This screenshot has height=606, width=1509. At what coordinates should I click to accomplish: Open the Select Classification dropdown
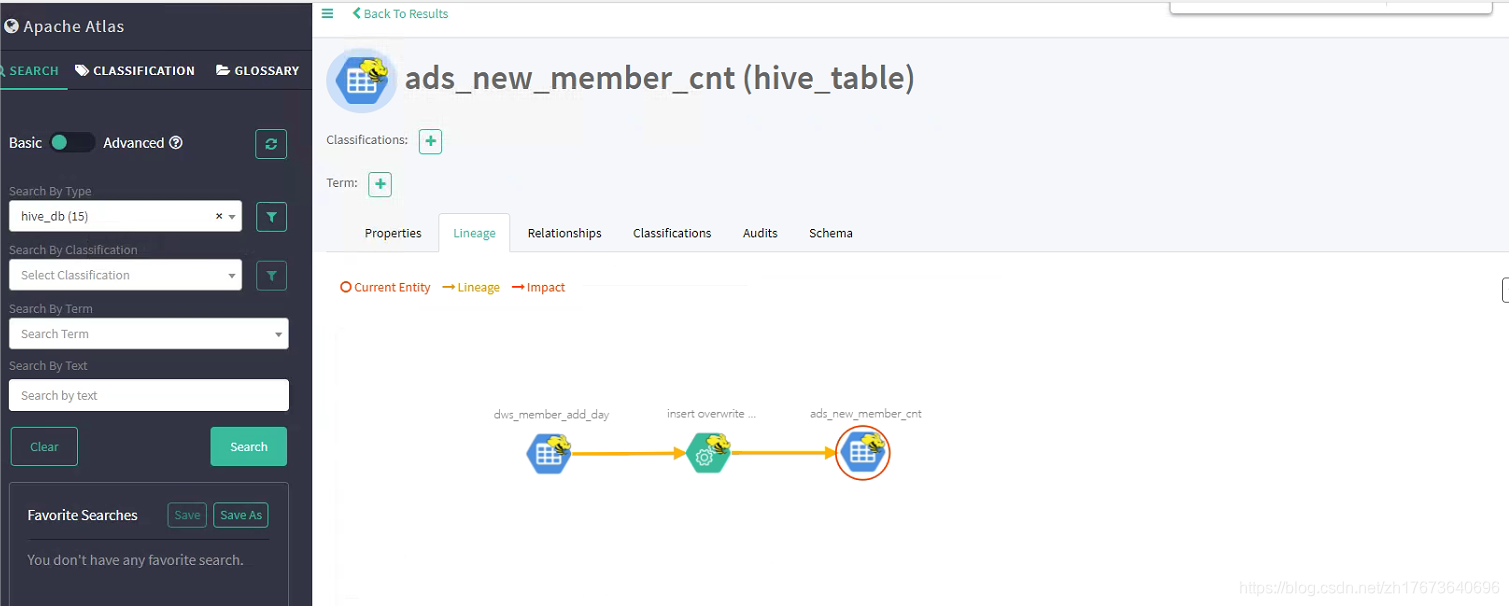125,275
